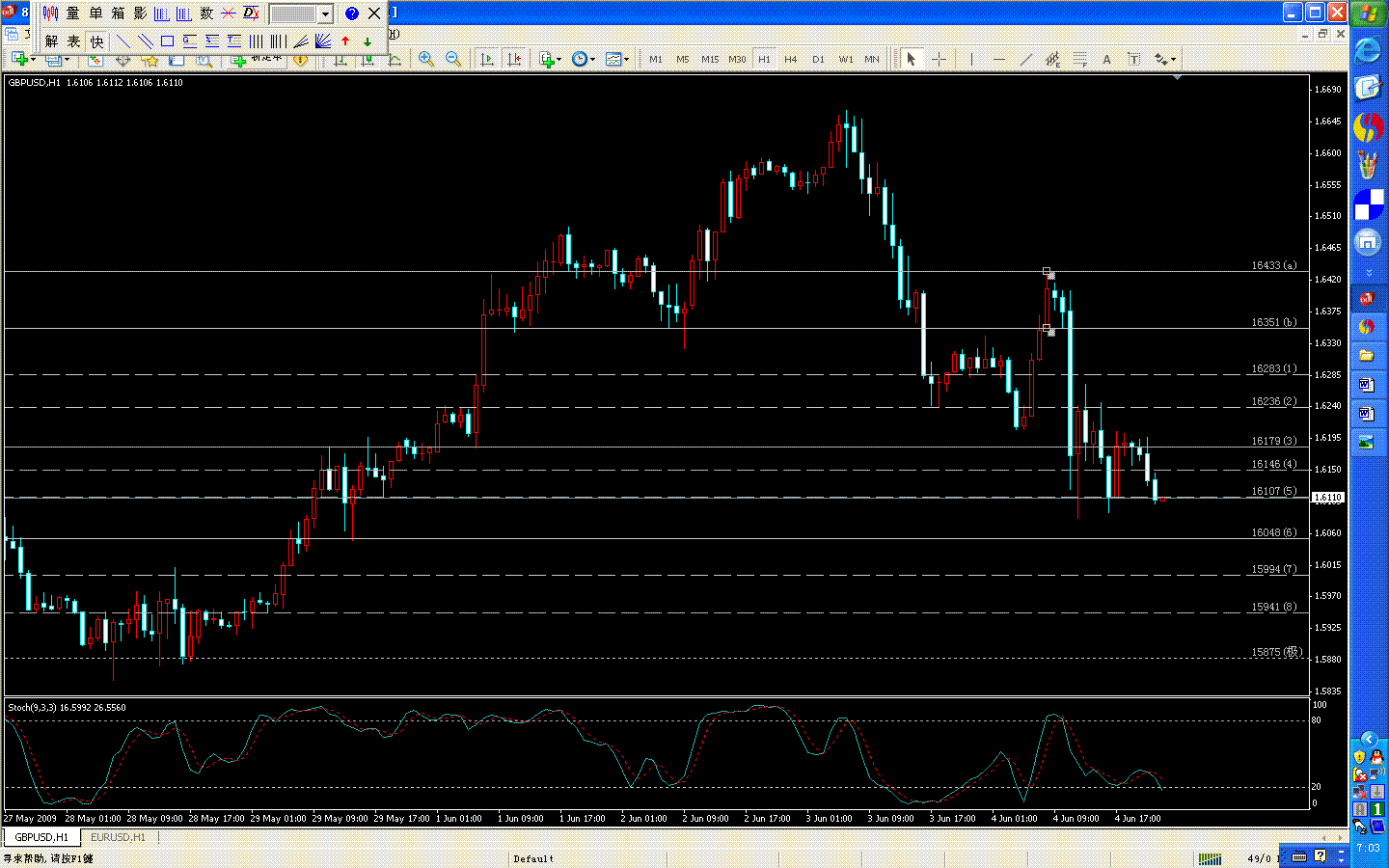This screenshot has height=868, width=1389.
Task: Select the text label T tool
Action: [1133, 59]
